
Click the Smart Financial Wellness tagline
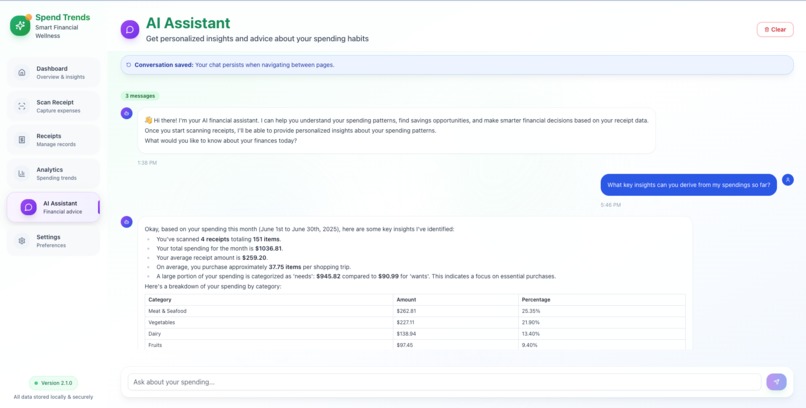(57, 32)
